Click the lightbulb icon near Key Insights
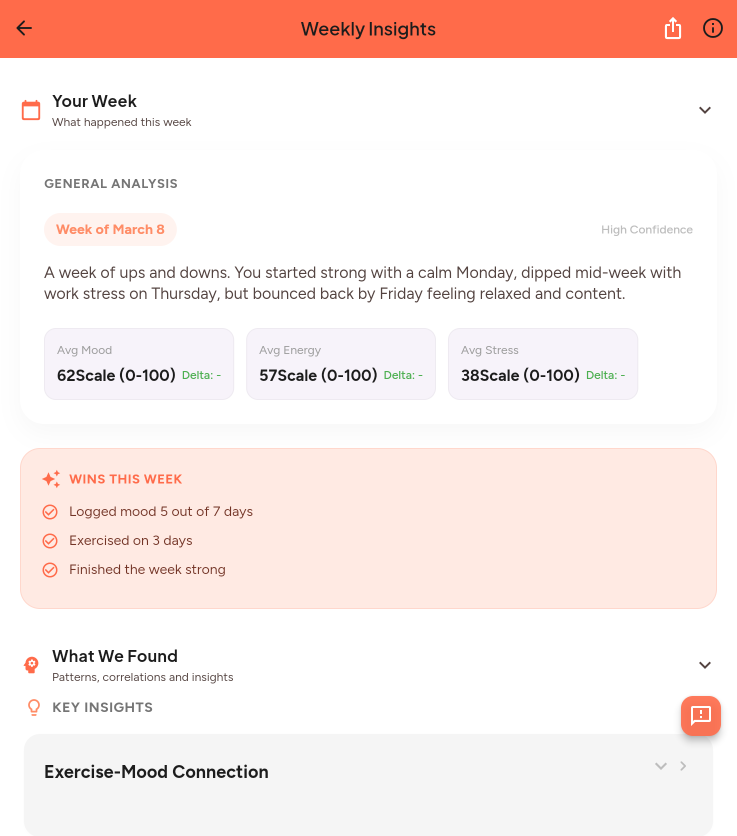Viewport: 737px width, 836px height. click(x=32, y=707)
